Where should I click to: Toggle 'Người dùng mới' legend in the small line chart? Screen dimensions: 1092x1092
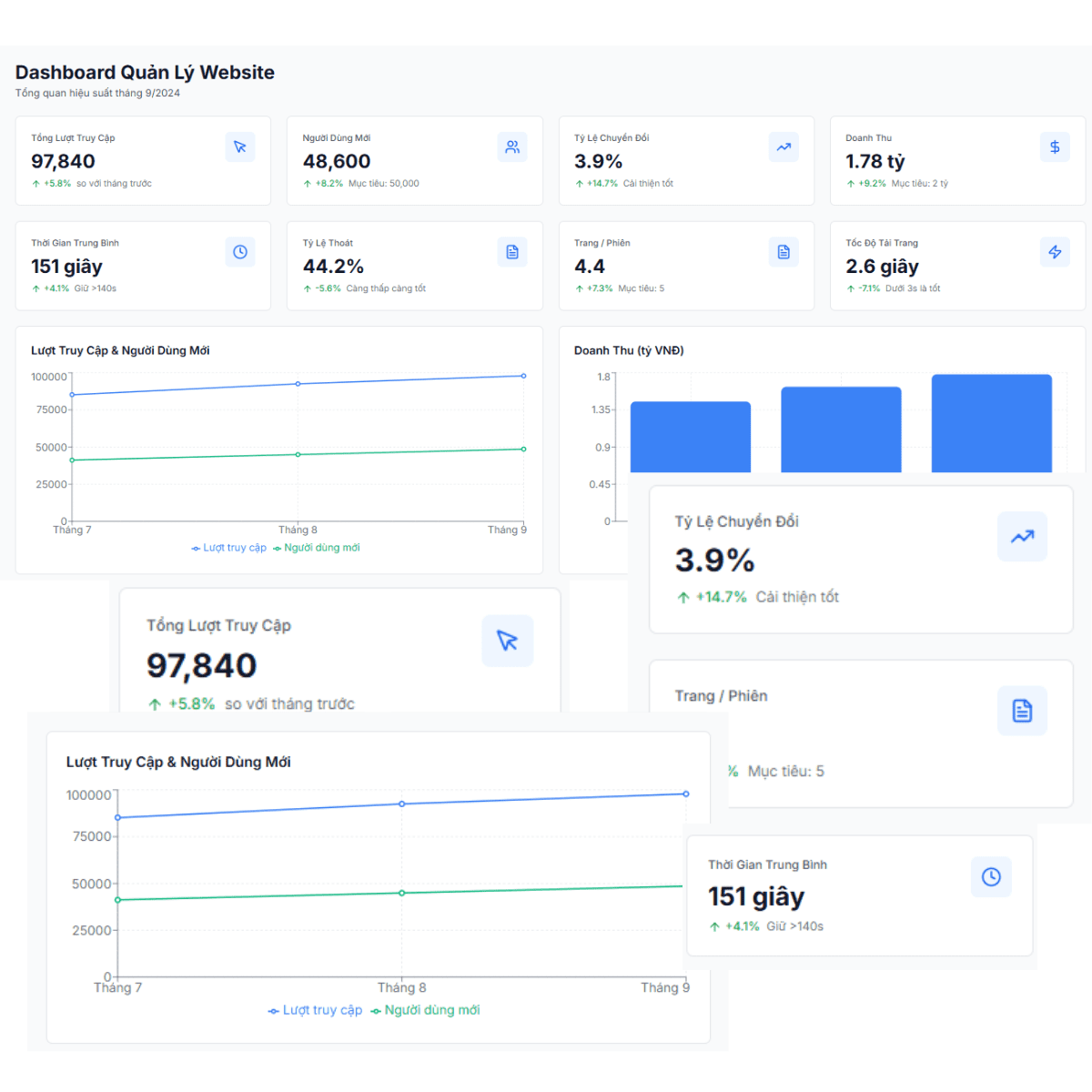click(x=317, y=548)
